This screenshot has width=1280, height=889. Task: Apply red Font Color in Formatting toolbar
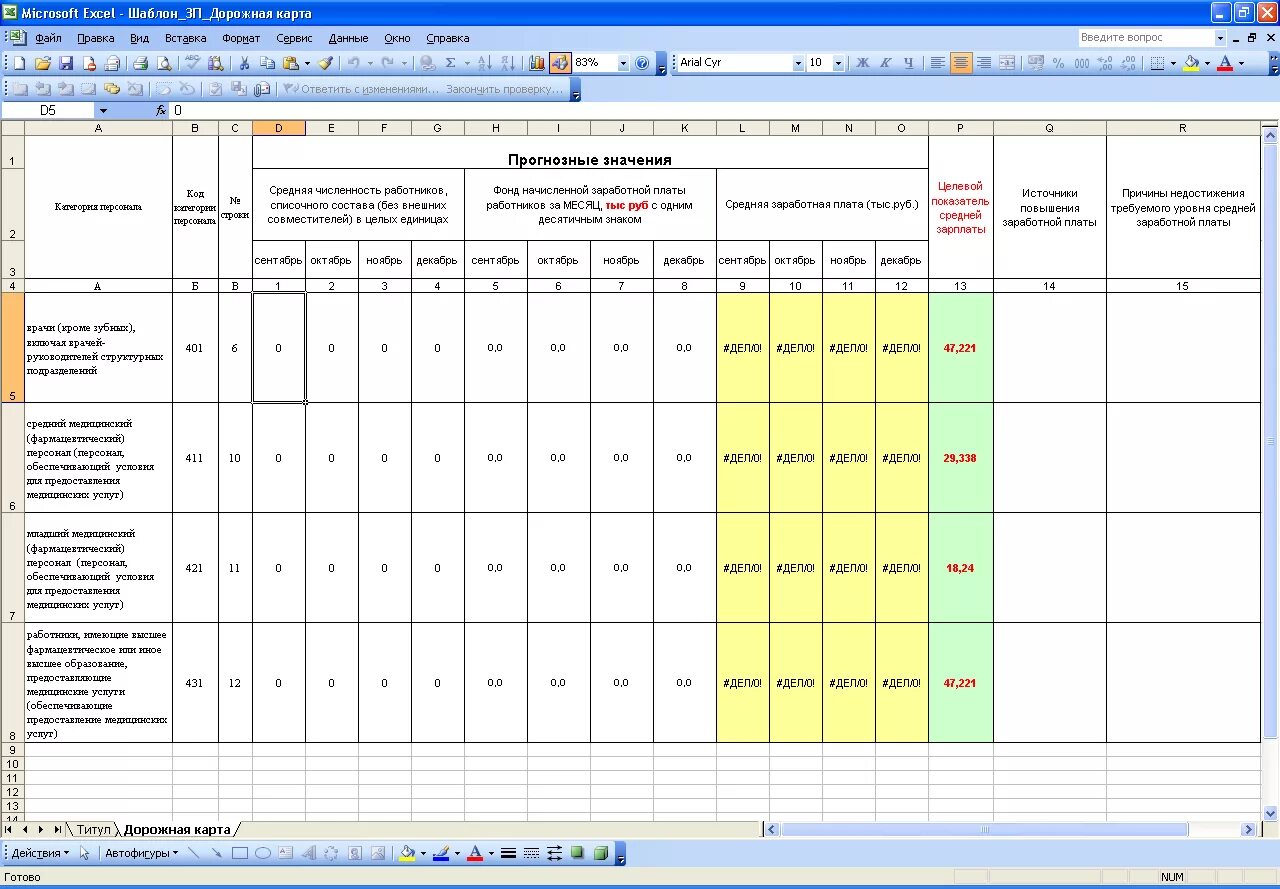(1225, 63)
